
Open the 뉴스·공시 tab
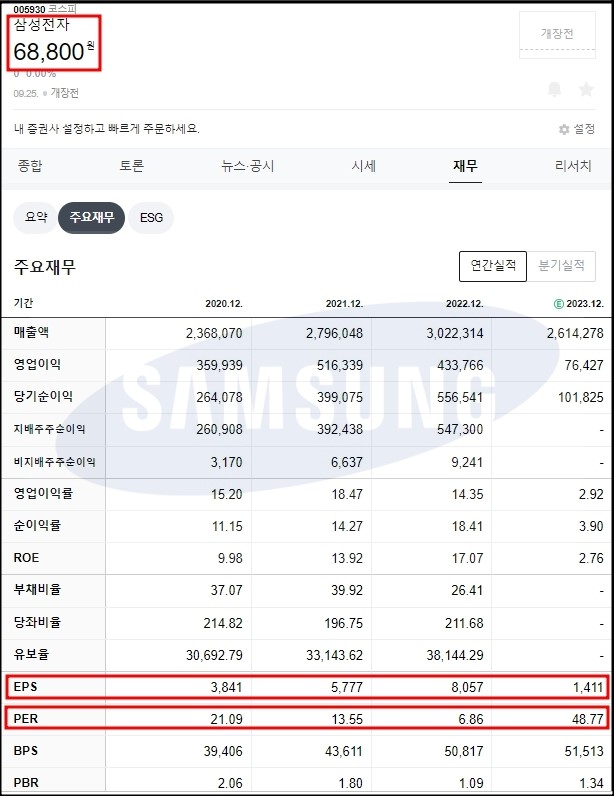click(x=247, y=165)
